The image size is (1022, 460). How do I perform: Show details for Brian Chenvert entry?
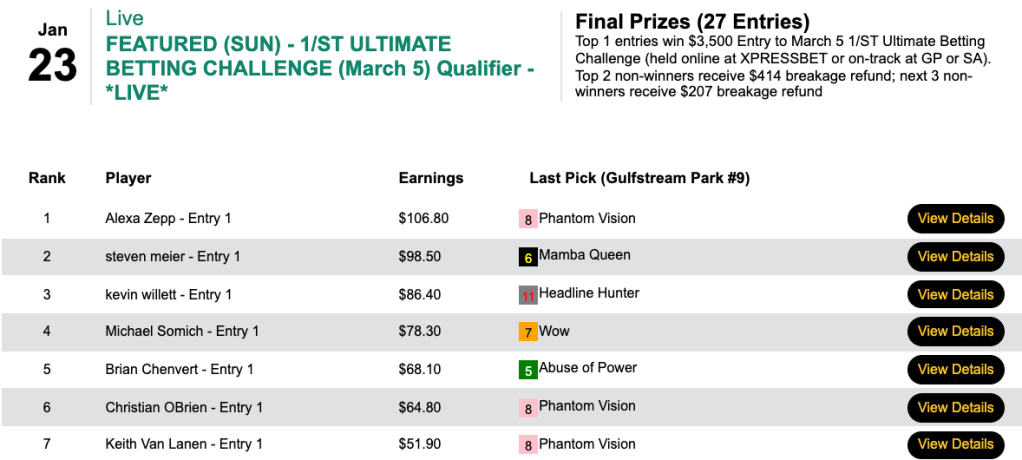[955, 370]
